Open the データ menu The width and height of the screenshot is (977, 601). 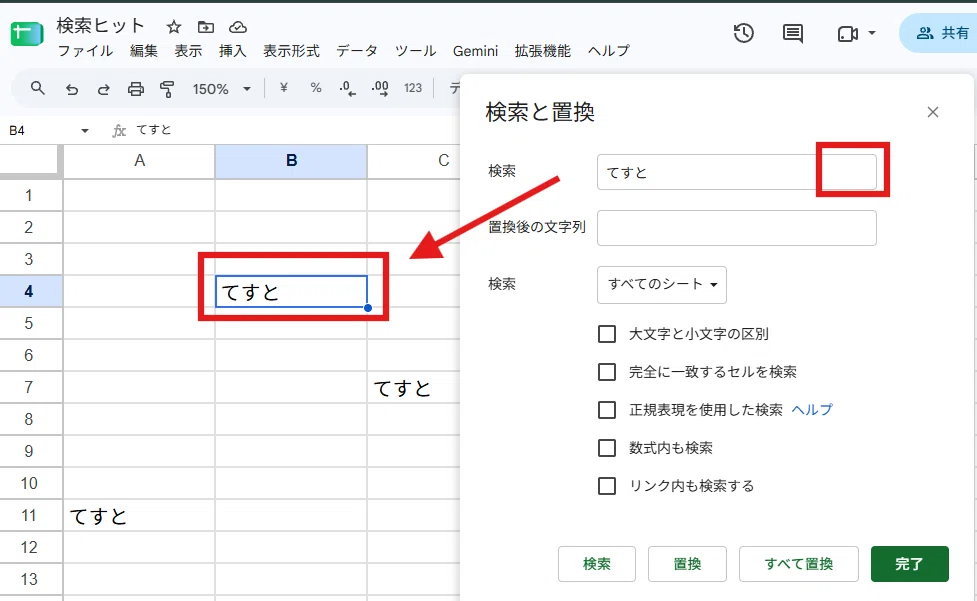(x=357, y=51)
